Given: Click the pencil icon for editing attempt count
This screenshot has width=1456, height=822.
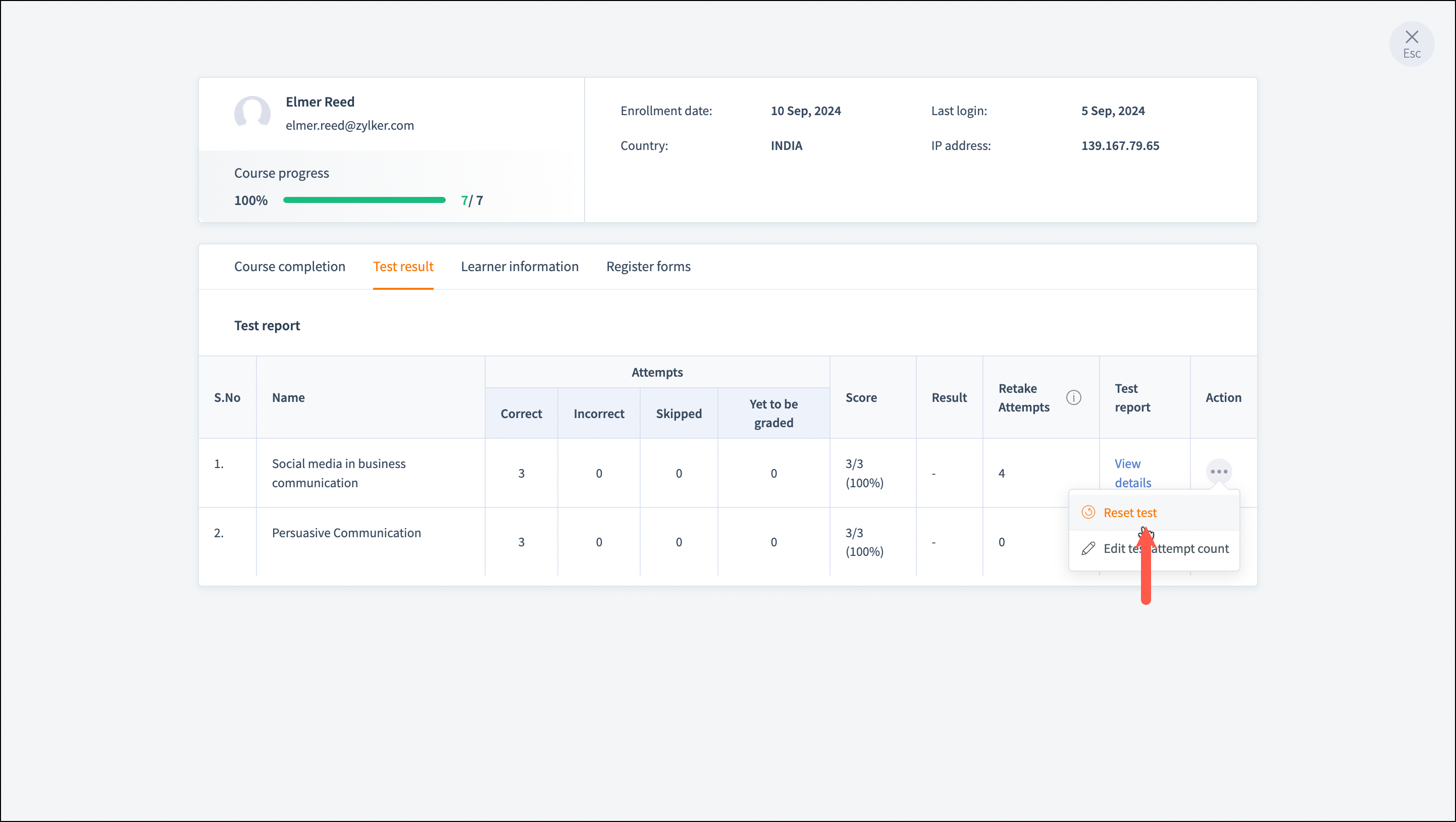Looking at the screenshot, I should (x=1088, y=548).
